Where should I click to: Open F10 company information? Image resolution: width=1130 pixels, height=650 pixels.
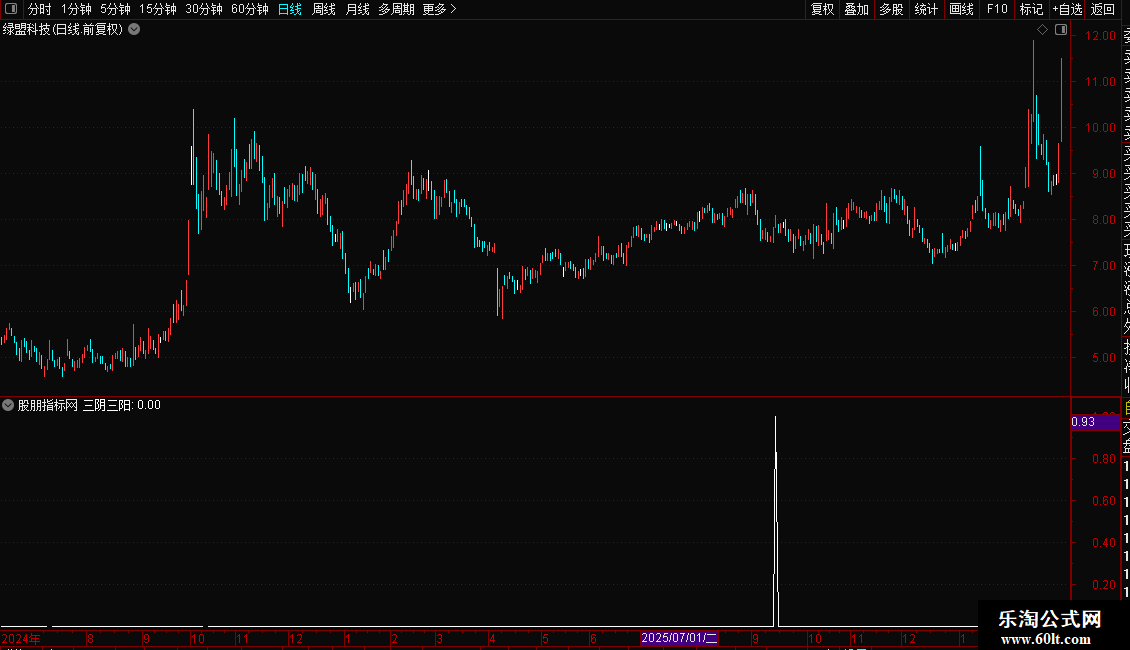tap(997, 9)
